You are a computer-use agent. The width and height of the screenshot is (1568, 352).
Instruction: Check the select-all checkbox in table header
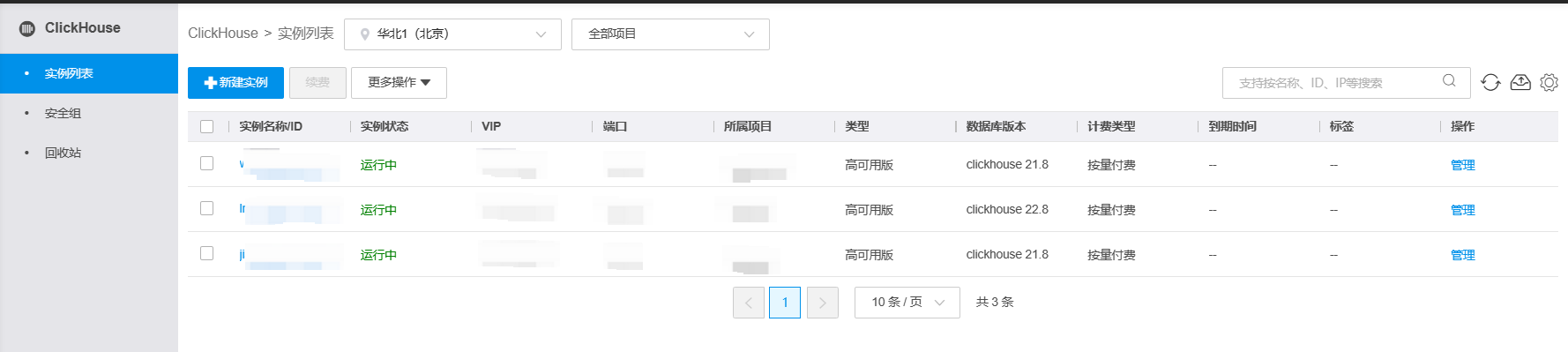tap(207, 126)
